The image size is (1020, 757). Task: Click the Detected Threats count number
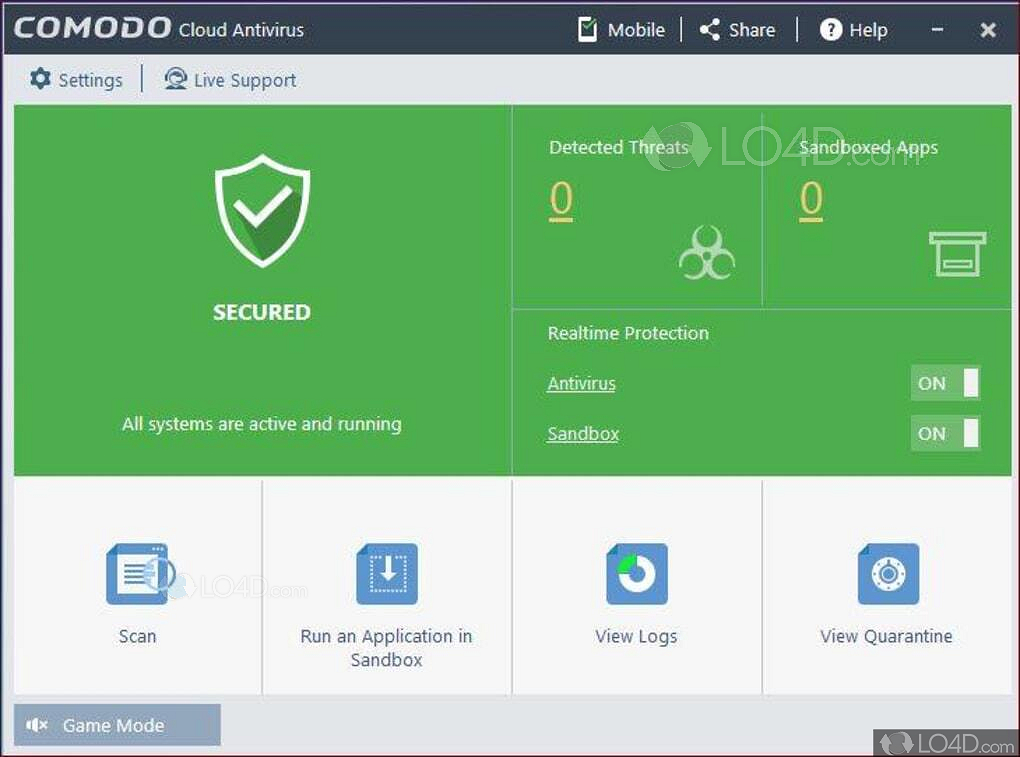(x=561, y=200)
